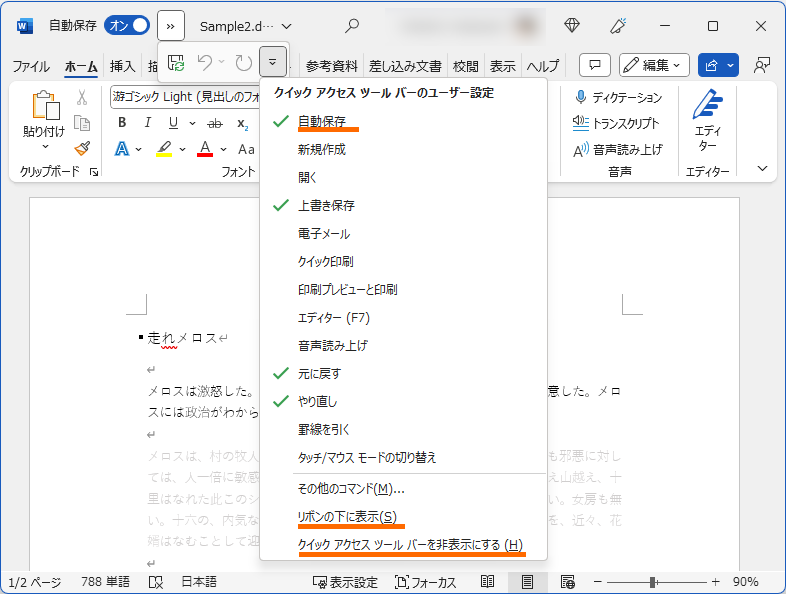Screen dimensions: 786x594
Task: Switch to the 参考資料 tab
Action: pos(331,66)
